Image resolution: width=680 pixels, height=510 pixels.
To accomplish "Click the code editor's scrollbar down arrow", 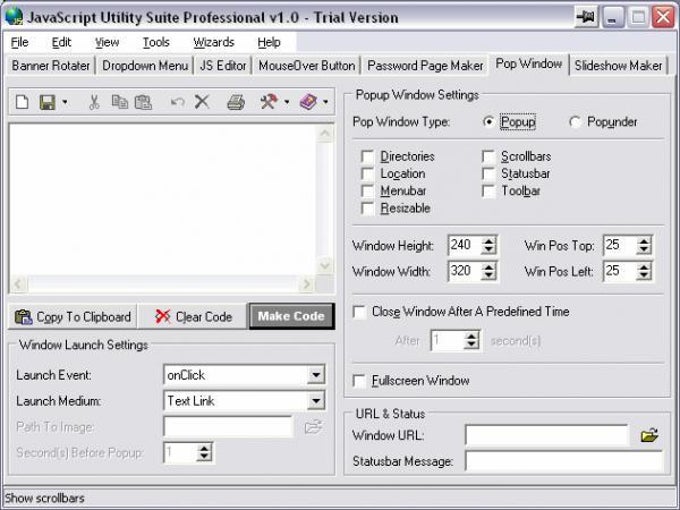I will [325, 265].
